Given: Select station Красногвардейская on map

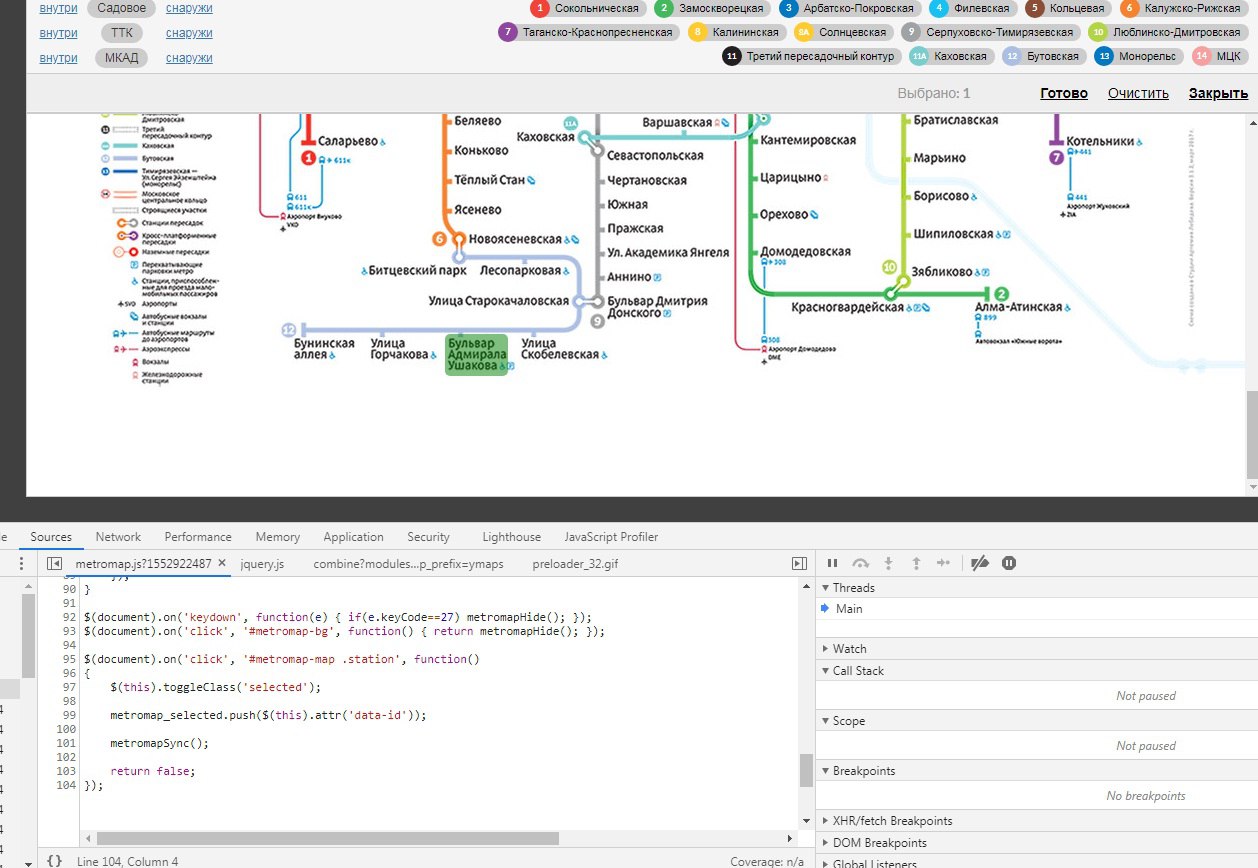Looking at the screenshot, I should (x=848, y=307).
